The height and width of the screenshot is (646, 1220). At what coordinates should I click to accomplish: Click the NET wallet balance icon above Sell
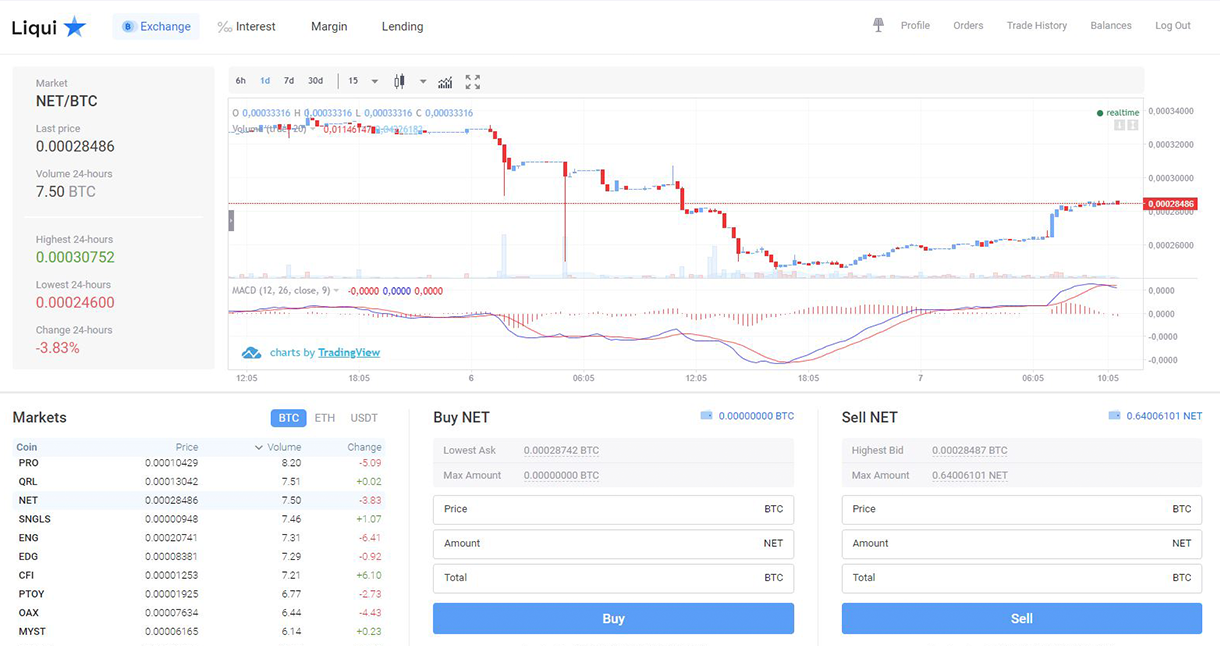pyautogui.click(x=1114, y=416)
